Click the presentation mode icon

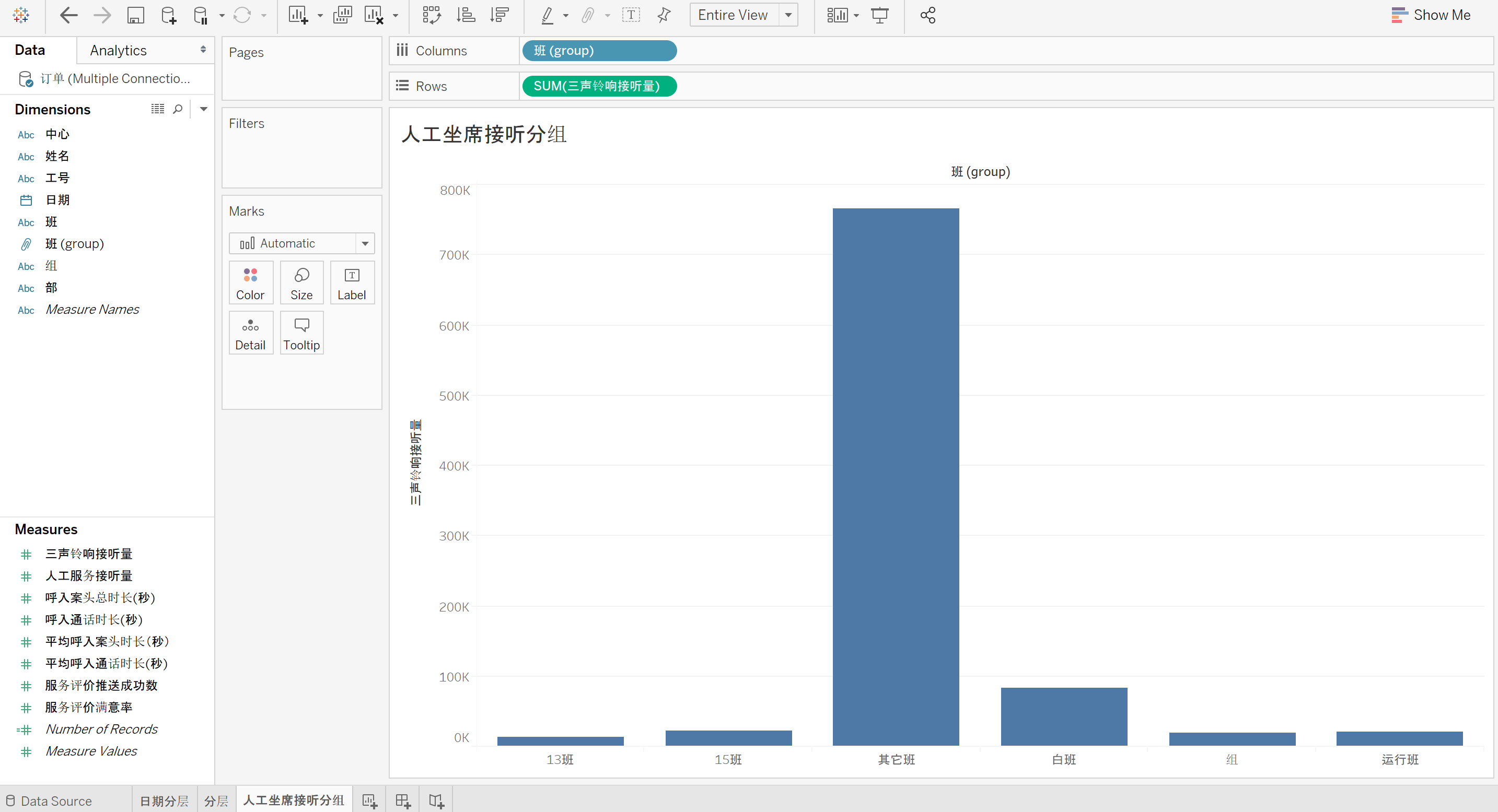(880, 15)
